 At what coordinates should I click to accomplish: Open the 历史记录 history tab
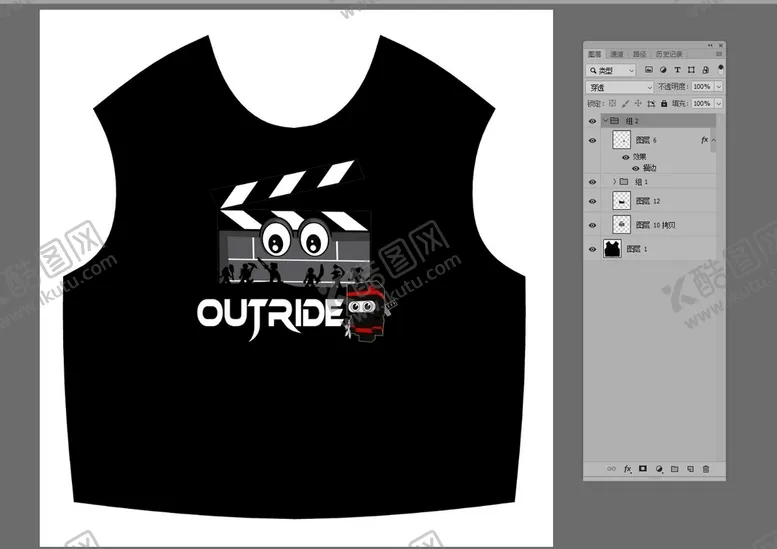(668, 53)
